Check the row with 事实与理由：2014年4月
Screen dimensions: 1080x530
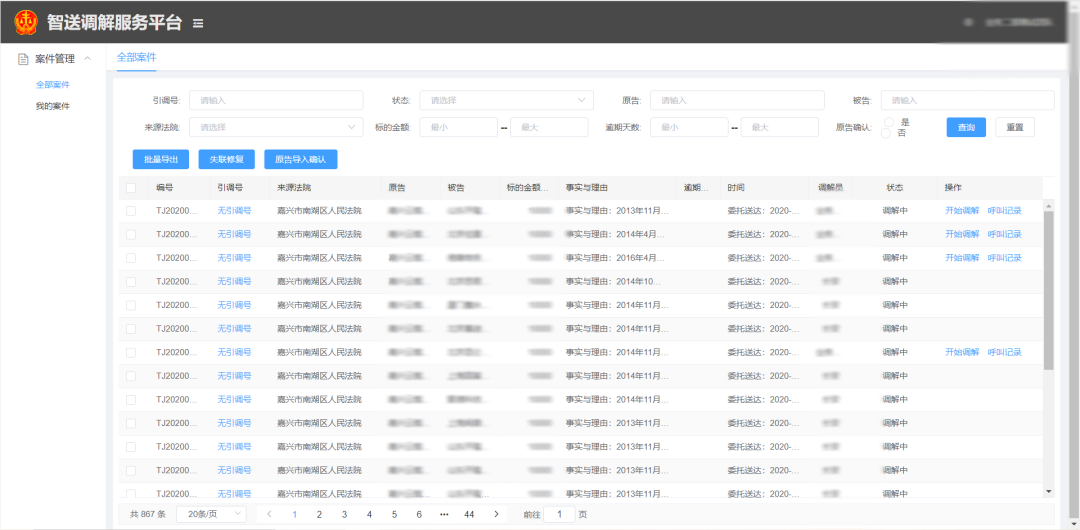[x=131, y=234]
